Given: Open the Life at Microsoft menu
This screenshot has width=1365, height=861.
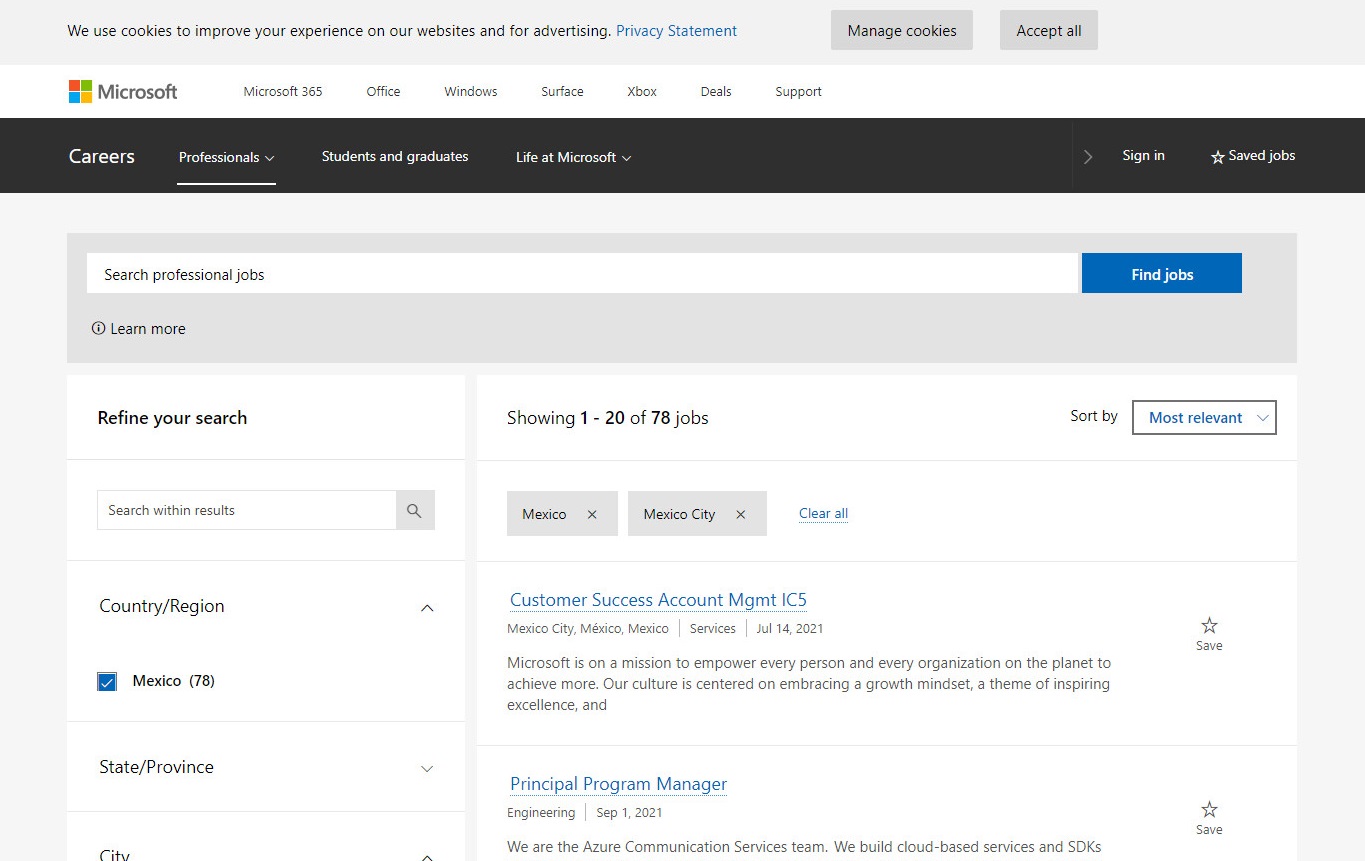Looking at the screenshot, I should (x=573, y=157).
